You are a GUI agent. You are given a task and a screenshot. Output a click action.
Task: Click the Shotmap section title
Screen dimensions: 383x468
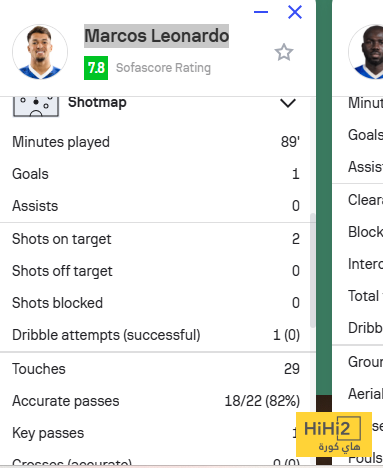point(97,102)
